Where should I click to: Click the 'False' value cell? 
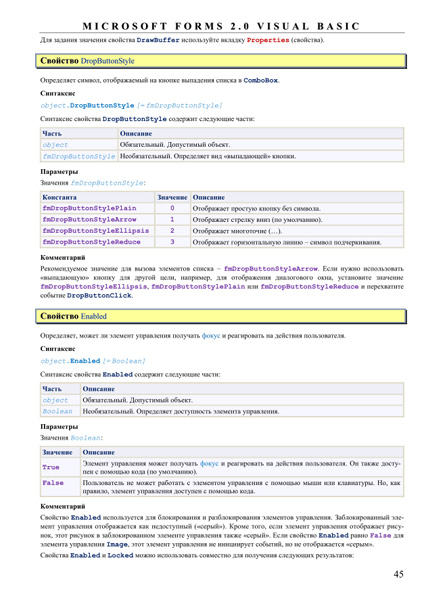(x=60, y=486)
